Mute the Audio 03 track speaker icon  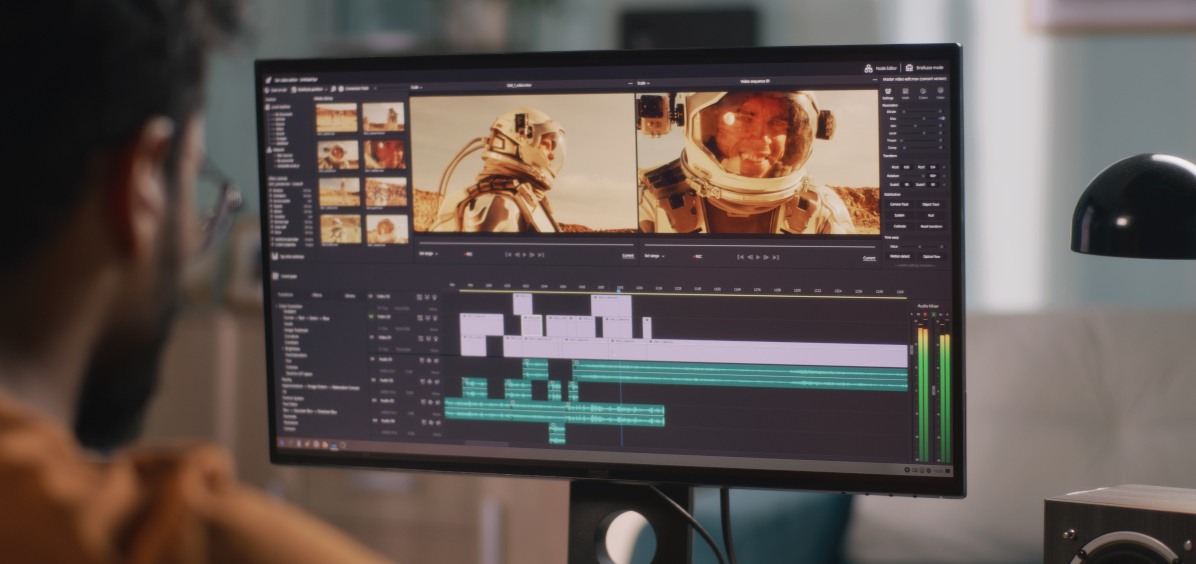coord(438,402)
